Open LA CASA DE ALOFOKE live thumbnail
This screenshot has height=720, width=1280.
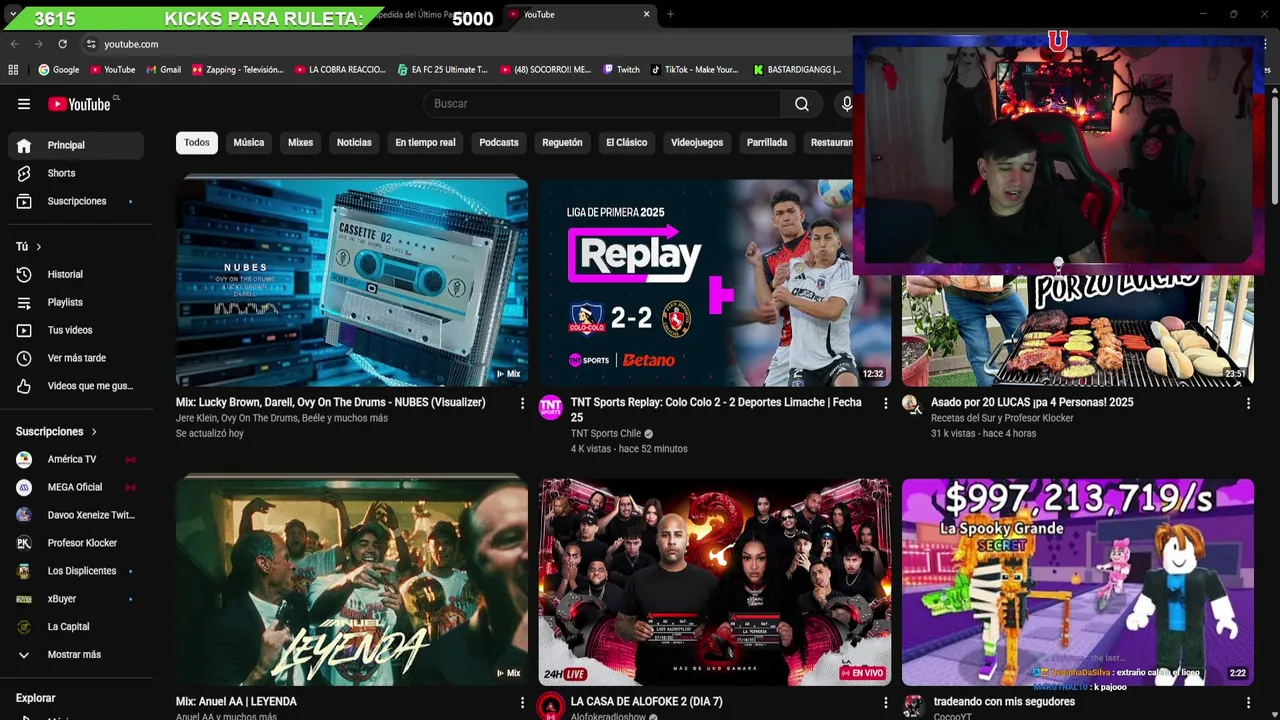pyautogui.click(x=715, y=582)
